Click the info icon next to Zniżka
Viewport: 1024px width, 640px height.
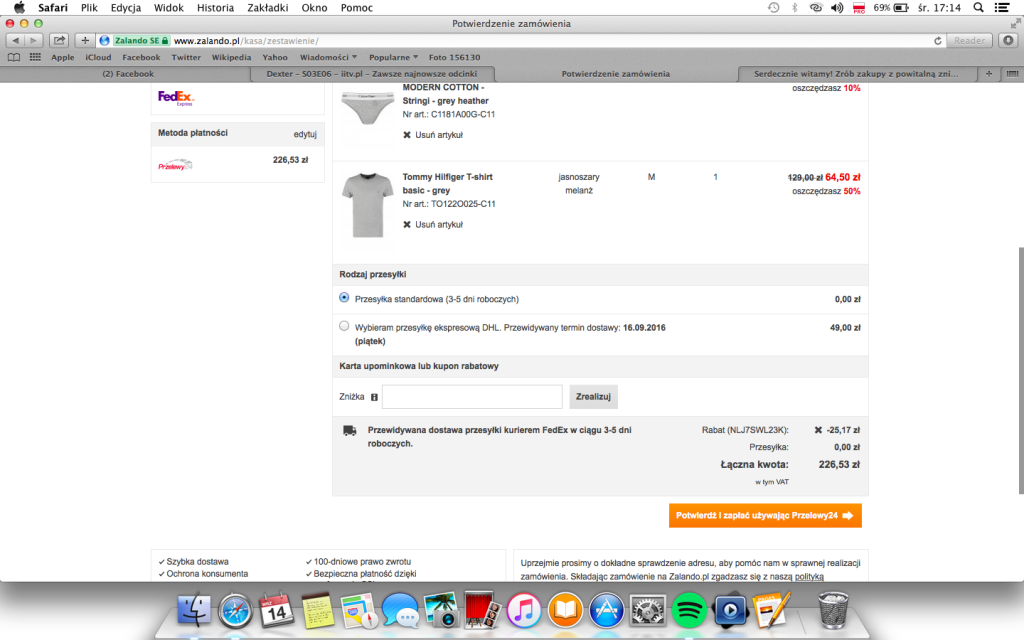pyautogui.click(x=374, y=397)
